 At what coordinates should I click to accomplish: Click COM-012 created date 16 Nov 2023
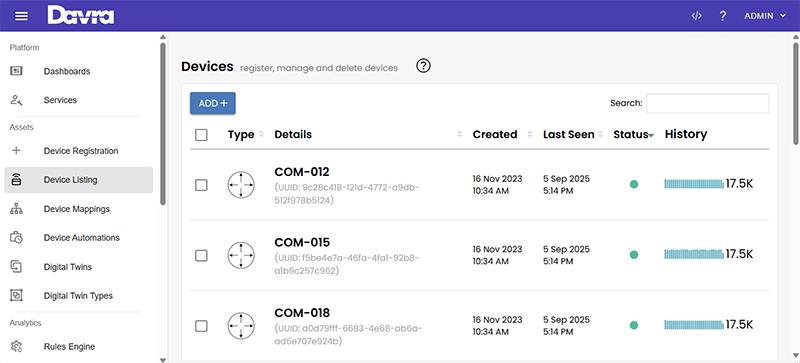coord(497,179)
